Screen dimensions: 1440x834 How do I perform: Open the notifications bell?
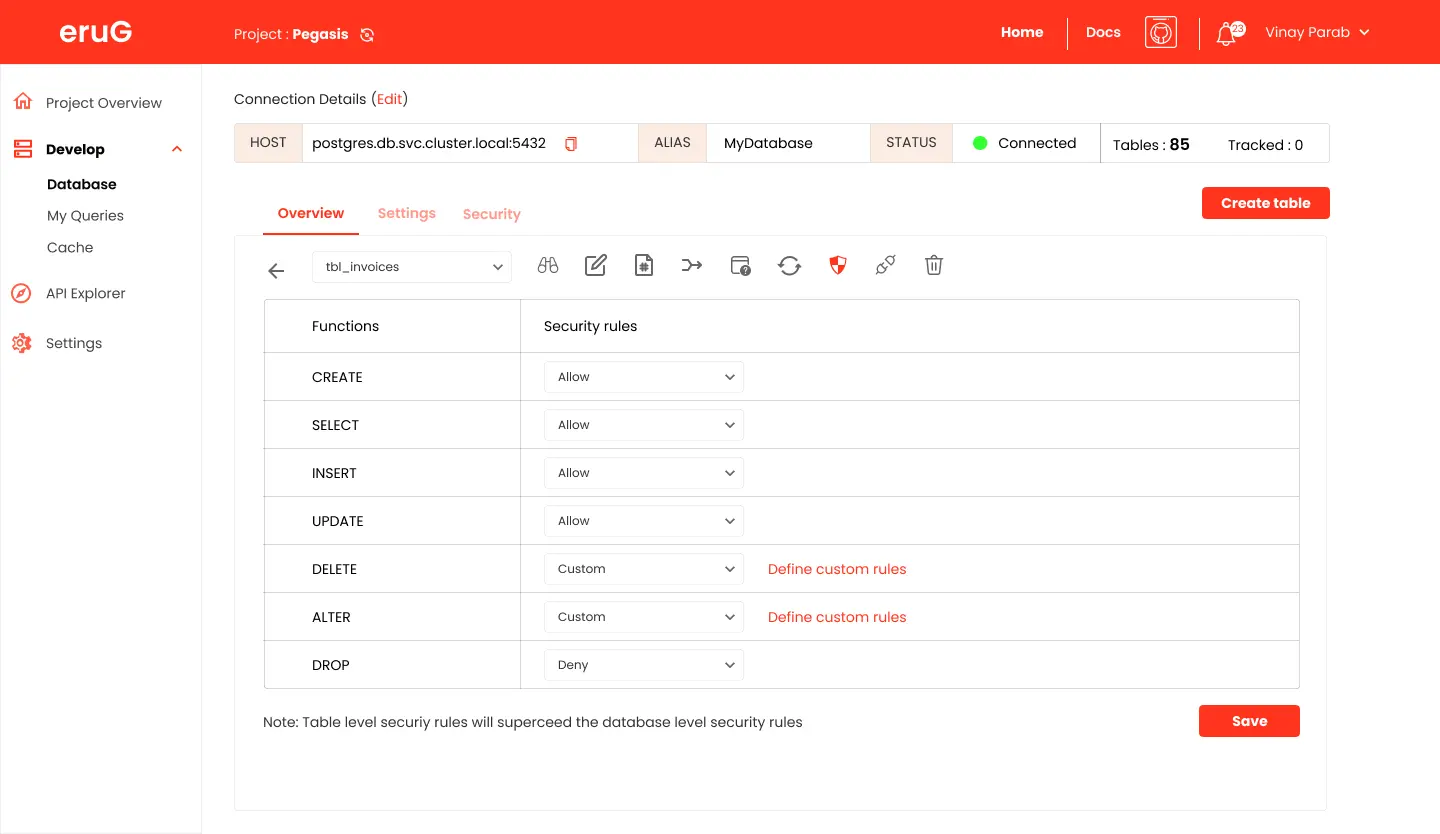click(1226, 34)
